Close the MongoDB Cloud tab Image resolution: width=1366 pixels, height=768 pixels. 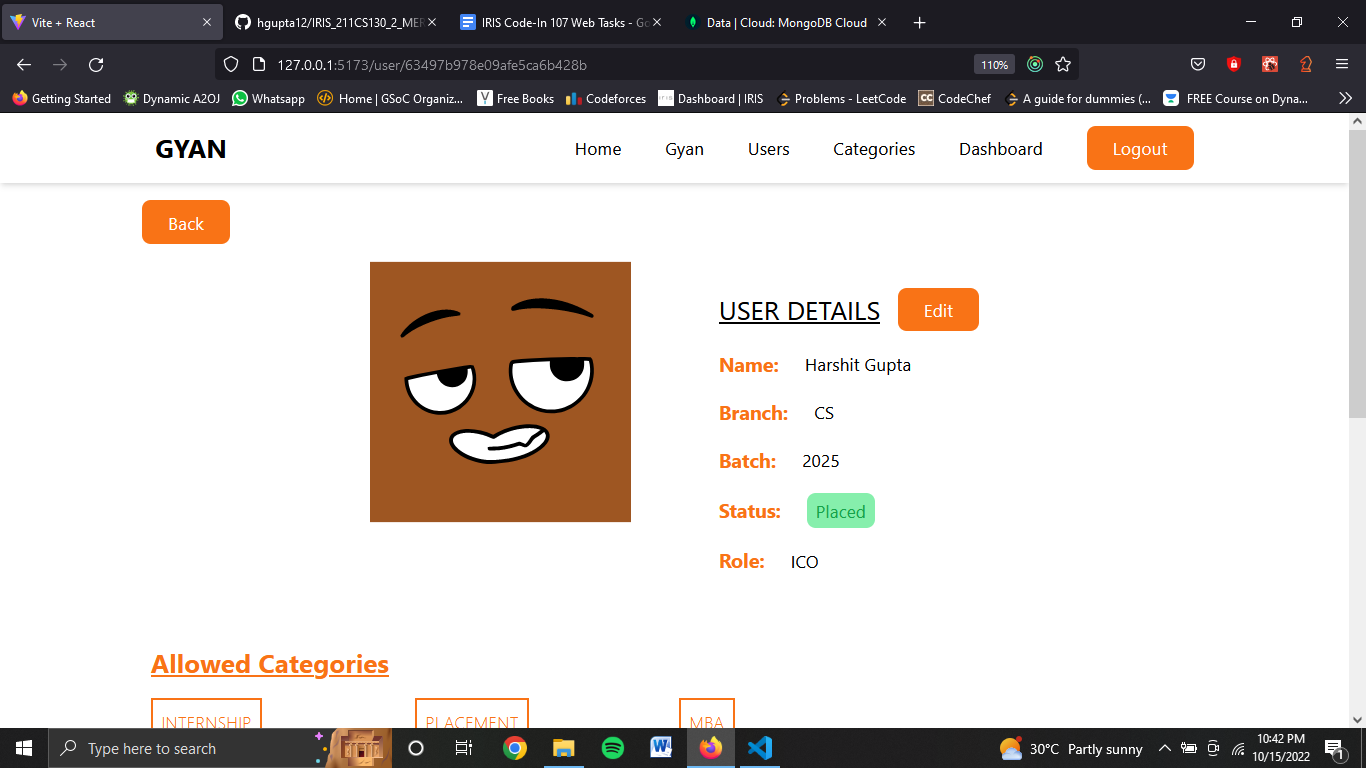pyautogui.click(x=882, y=22)
